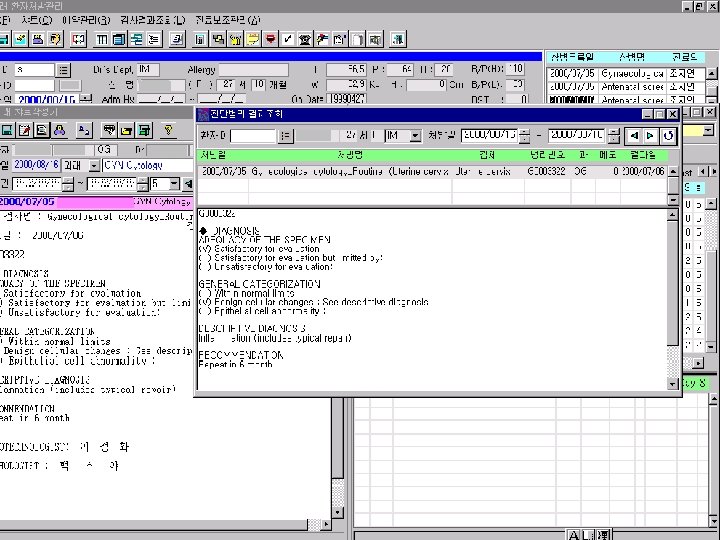The width and height of the screenshot is (720, 540).
Task: Open the IM department dropdown in dialog
Action: tap(416, 135)
